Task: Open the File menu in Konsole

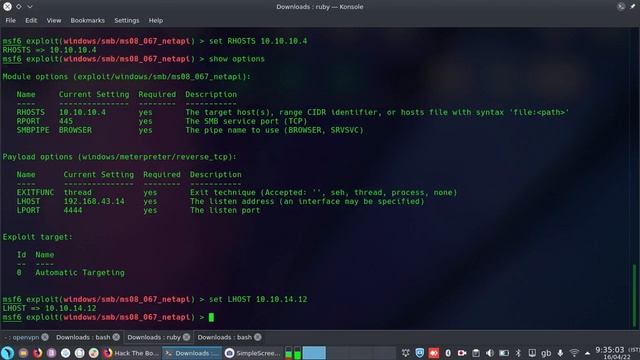Action: [x=11, y=20]
